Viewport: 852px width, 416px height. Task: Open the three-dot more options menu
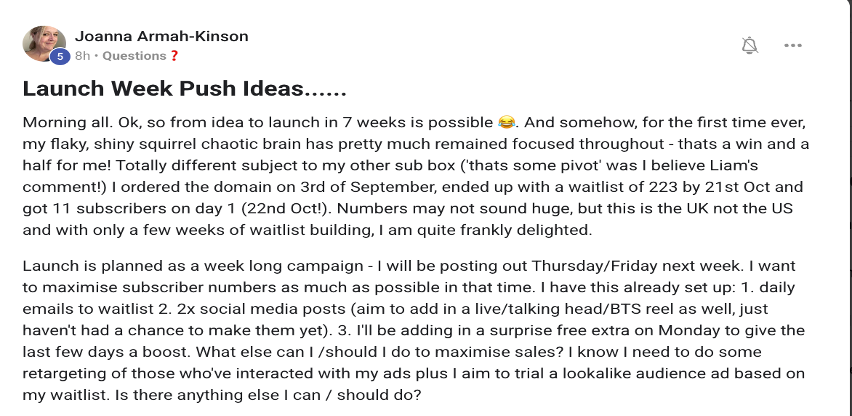point(793,45)
